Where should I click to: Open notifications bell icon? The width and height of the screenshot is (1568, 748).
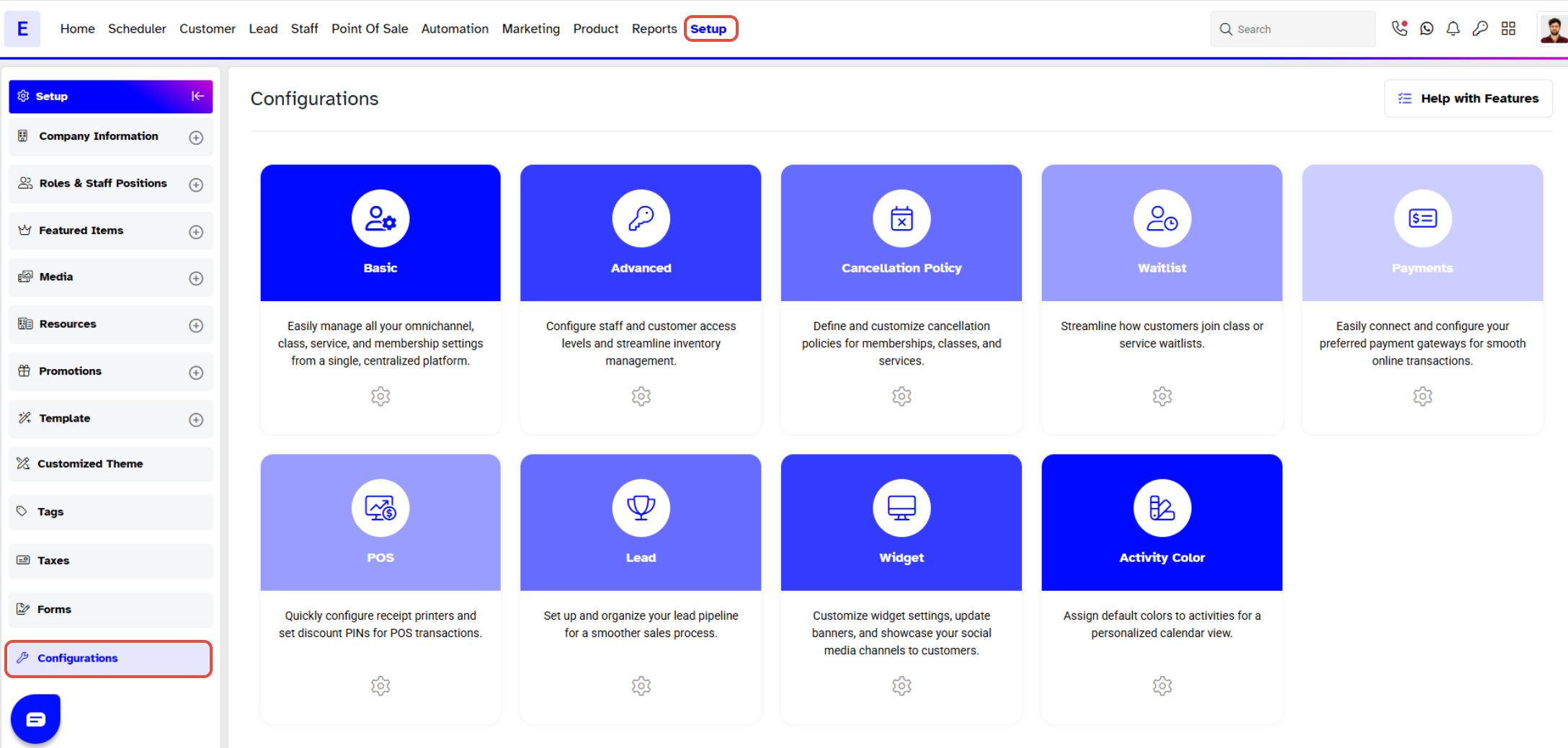pos(1453,29)
